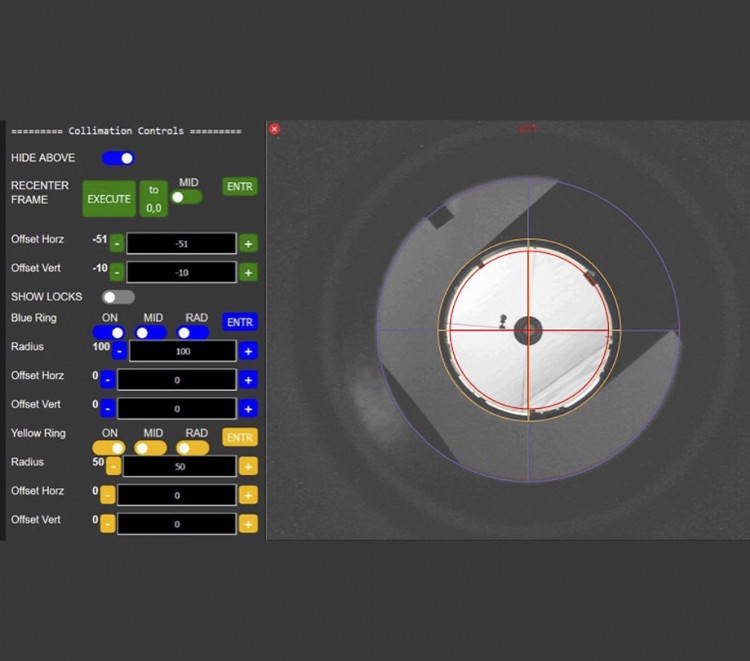The height and width of the screenshot is (661, 750).
Task: Click the frame Offset Vert field showing -10
Action: click(x=181, y=272)
